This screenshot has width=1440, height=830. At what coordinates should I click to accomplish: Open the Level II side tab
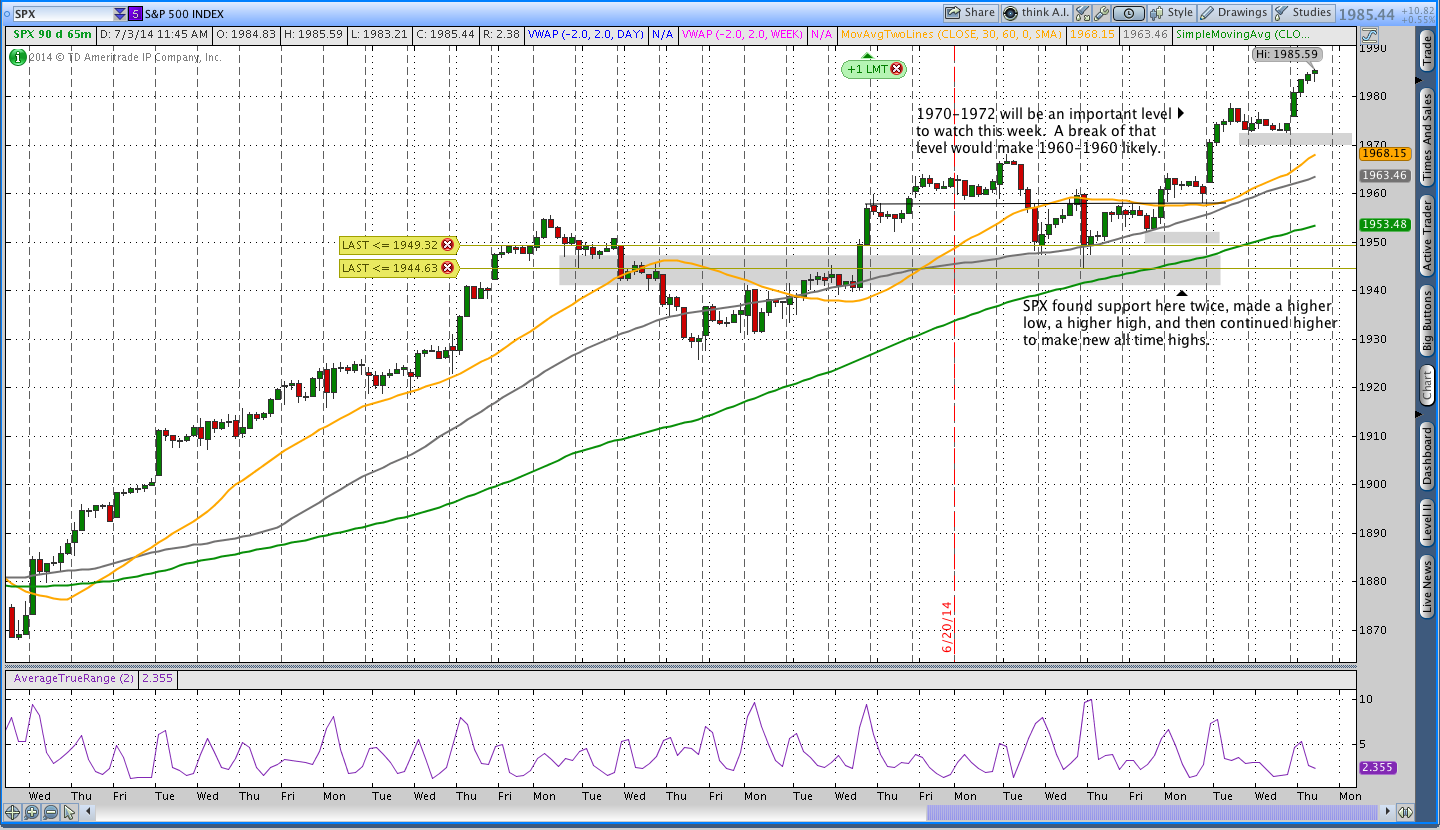coord(1427,523)
